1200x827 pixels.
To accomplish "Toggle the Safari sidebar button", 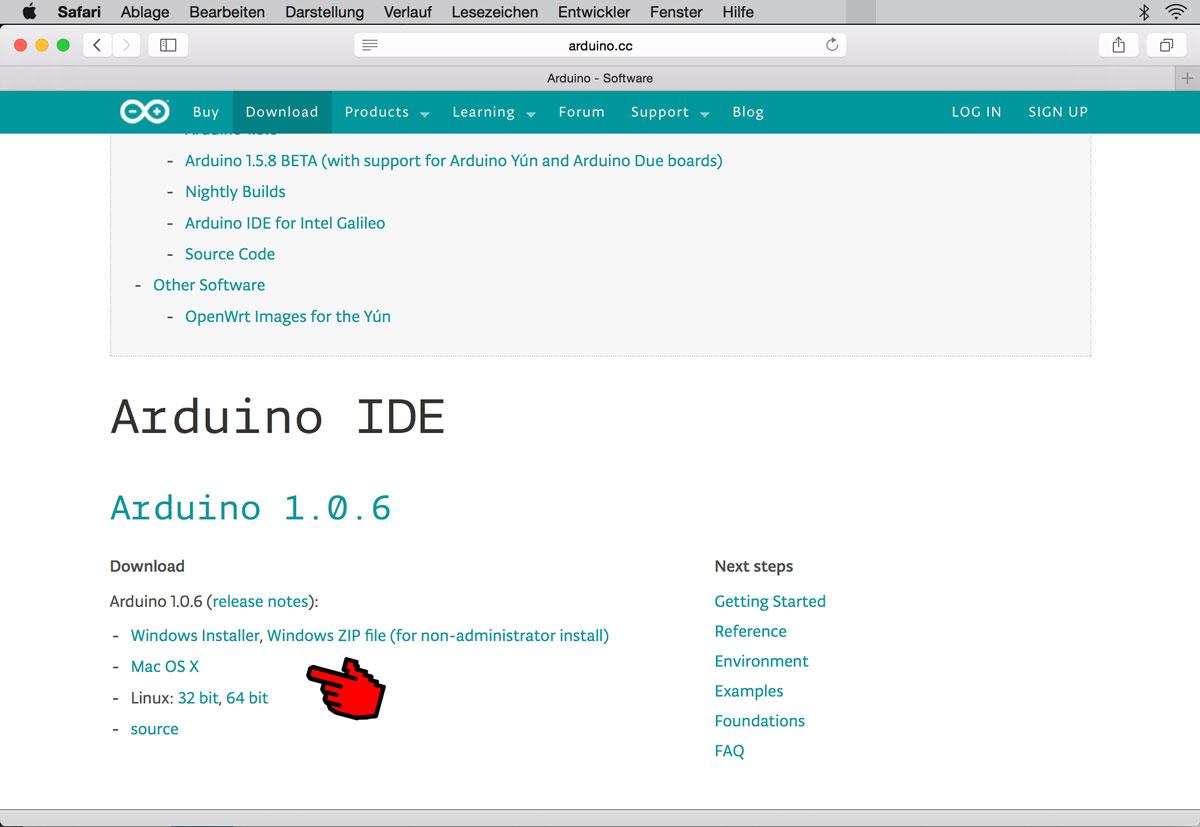I will 168,45.
